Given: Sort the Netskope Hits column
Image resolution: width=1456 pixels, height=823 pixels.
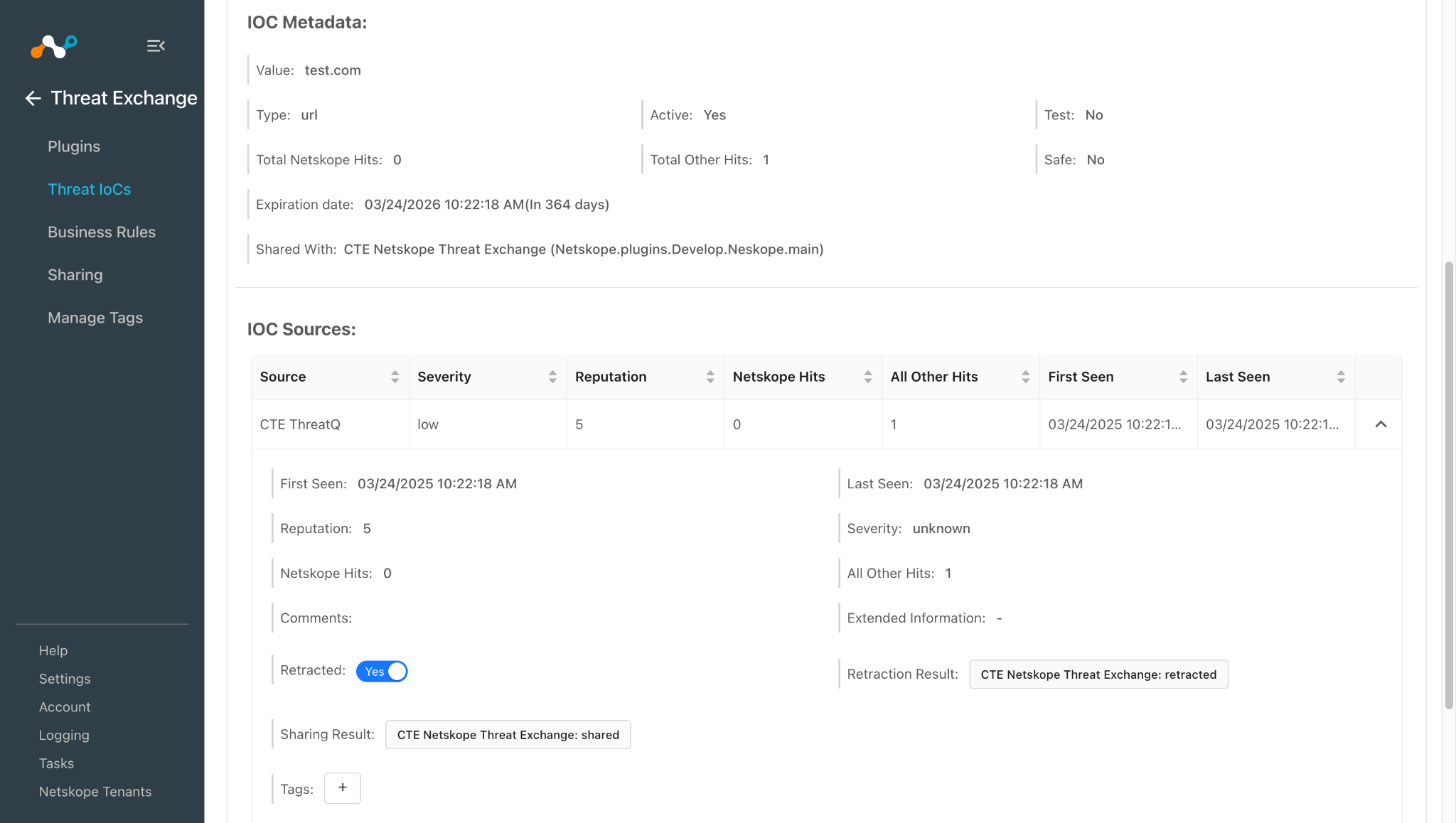Looking at the screenshot, I should click(868, 377).
